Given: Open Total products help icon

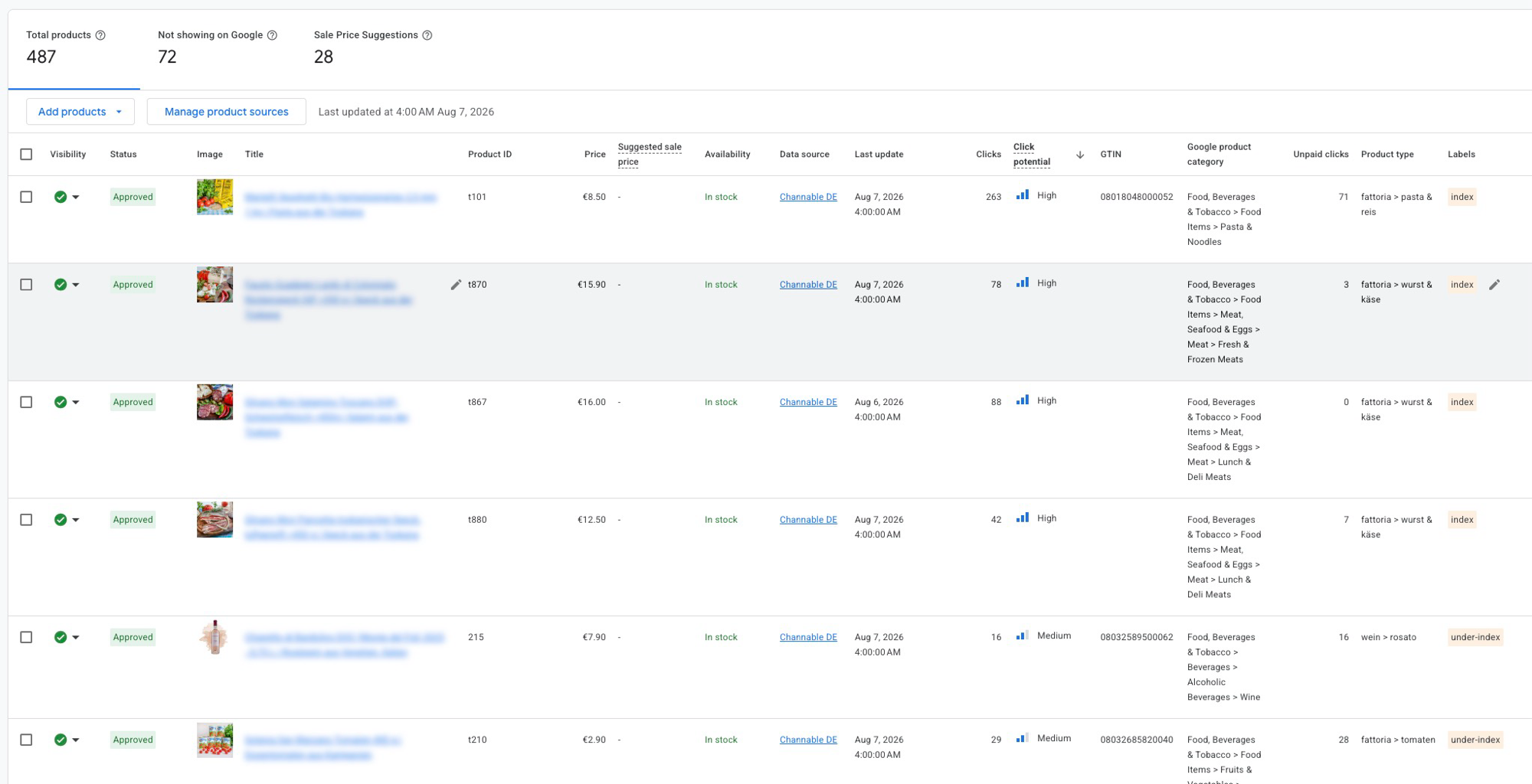Looking at the screenshot, I should pyautogui.click(x=100, y=35).
